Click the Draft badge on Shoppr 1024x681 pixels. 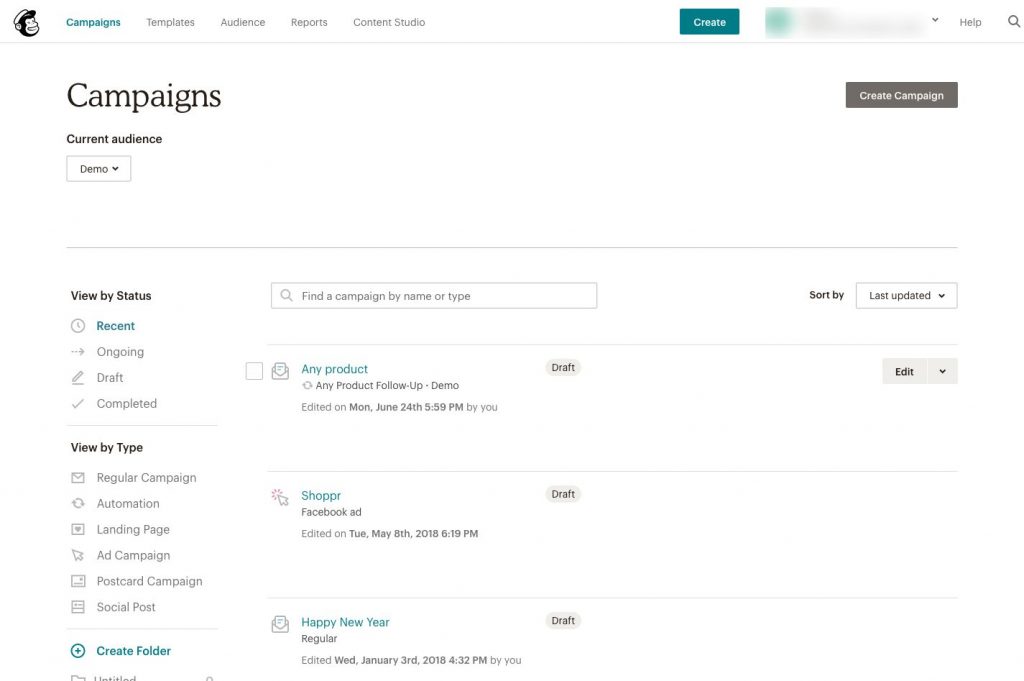(x=563, y=494)
